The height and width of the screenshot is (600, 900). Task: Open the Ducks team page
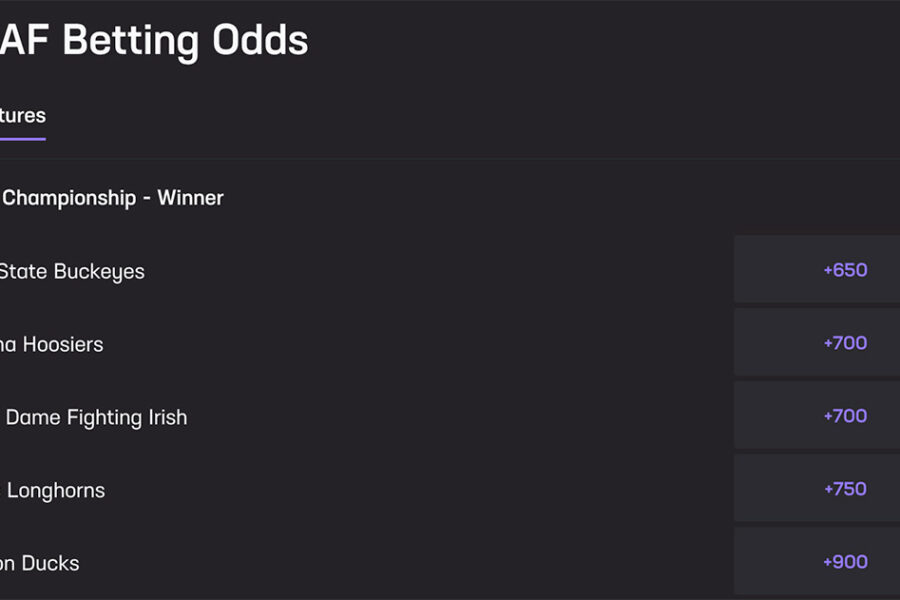point(39,563)
